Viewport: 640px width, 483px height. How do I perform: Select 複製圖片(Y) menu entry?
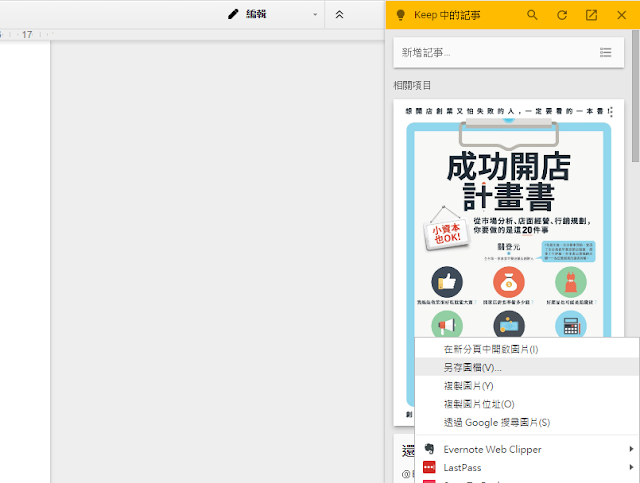point(527,386)
